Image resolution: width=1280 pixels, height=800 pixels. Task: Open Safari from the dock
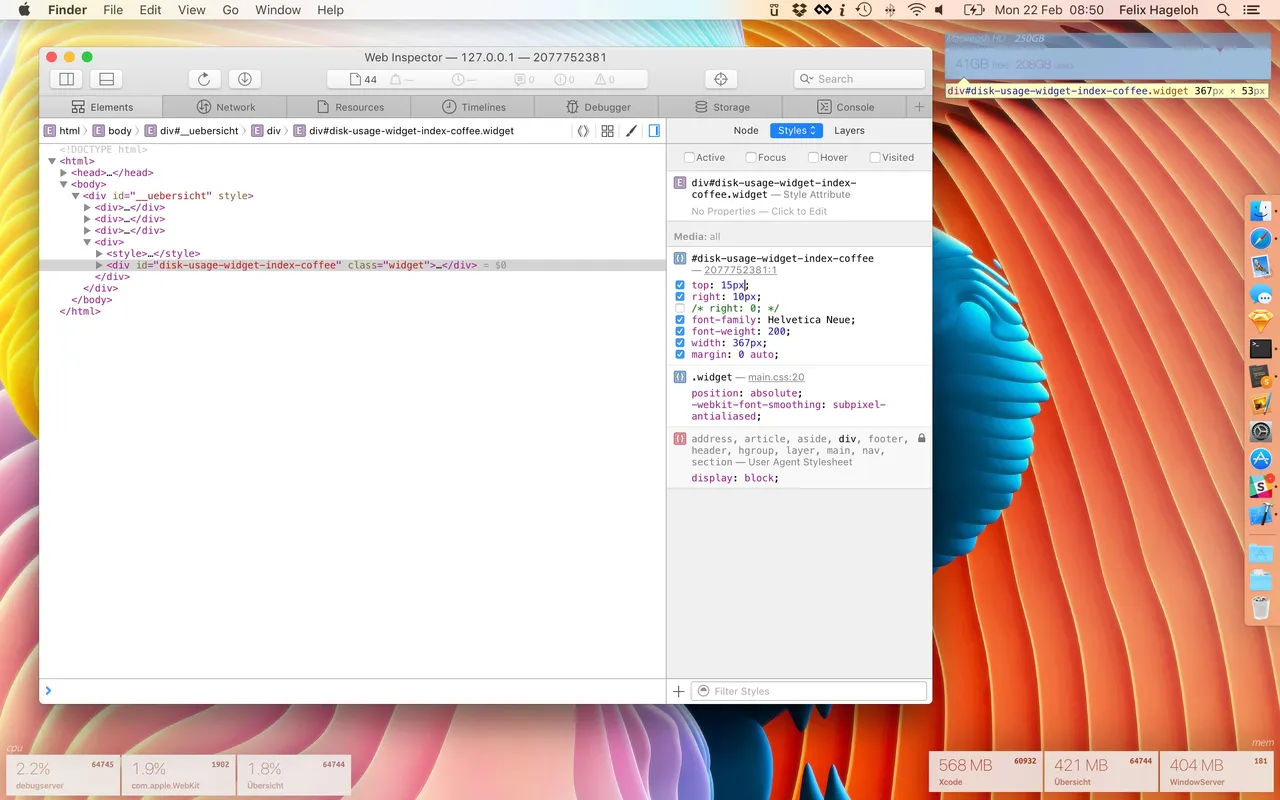pyautogui.click(x=1261, y=239)
